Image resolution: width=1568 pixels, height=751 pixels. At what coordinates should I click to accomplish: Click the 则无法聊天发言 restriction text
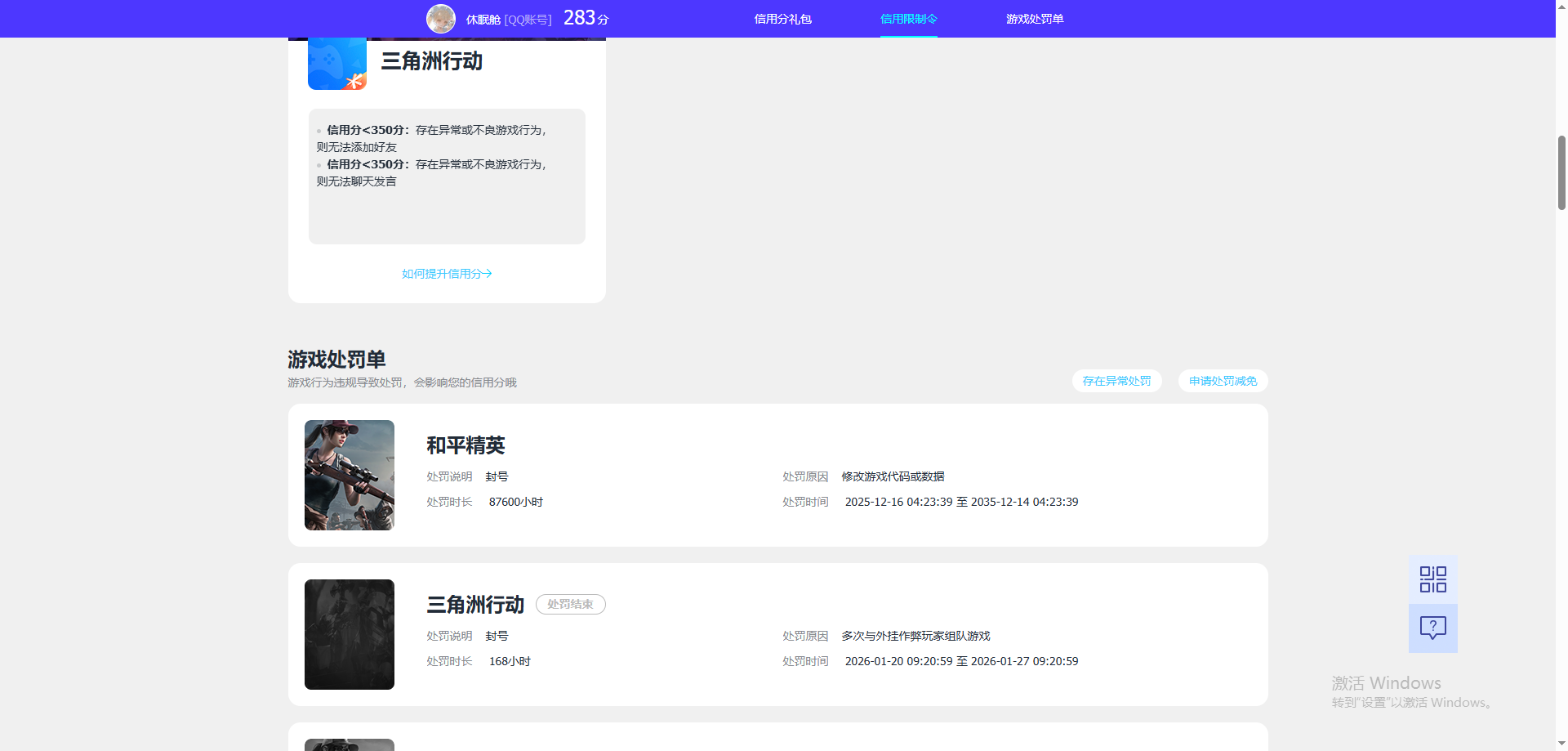click(x=356, y=181)
